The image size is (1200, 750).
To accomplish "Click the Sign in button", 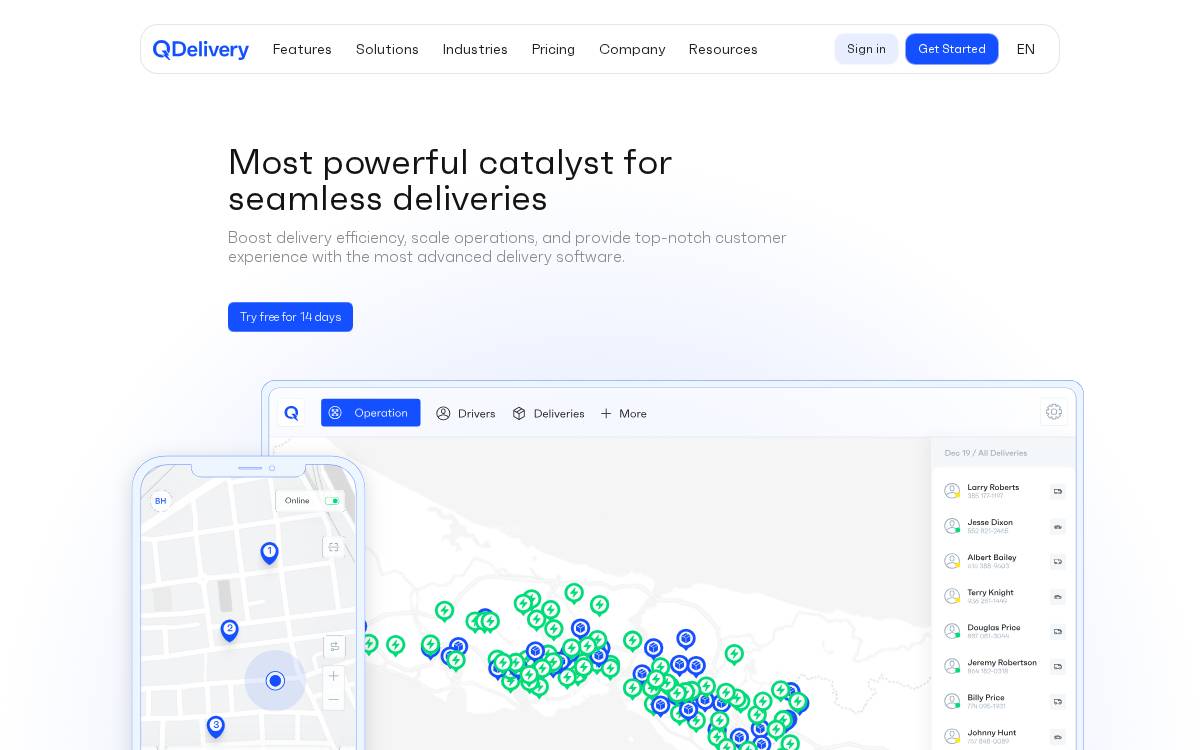I will tap(866, 49).
